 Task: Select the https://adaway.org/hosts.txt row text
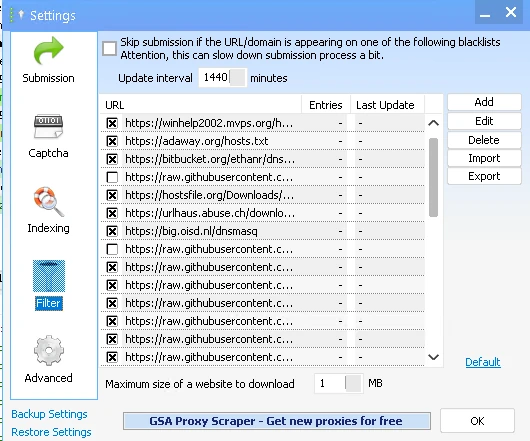(196, 141)
